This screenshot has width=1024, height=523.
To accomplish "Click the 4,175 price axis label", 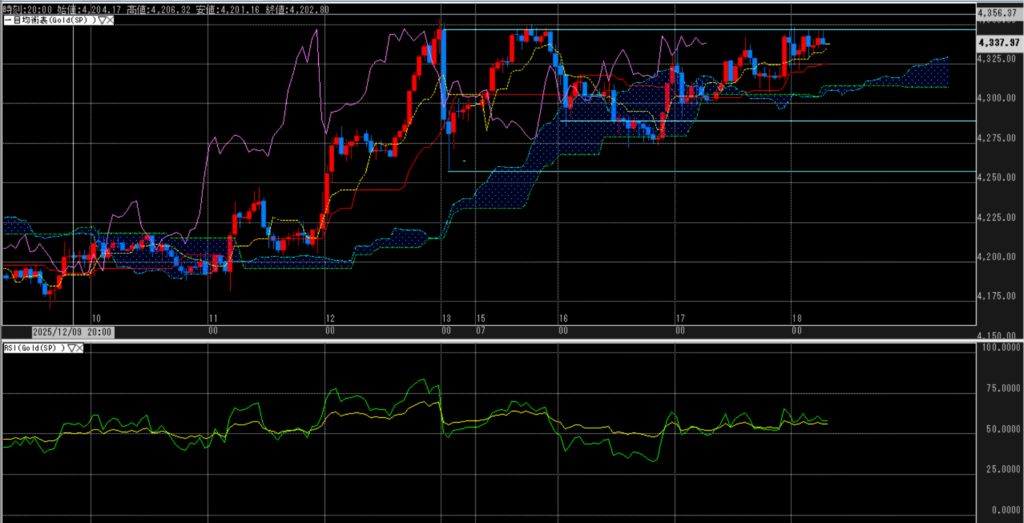I will click(x=997, y=296).
